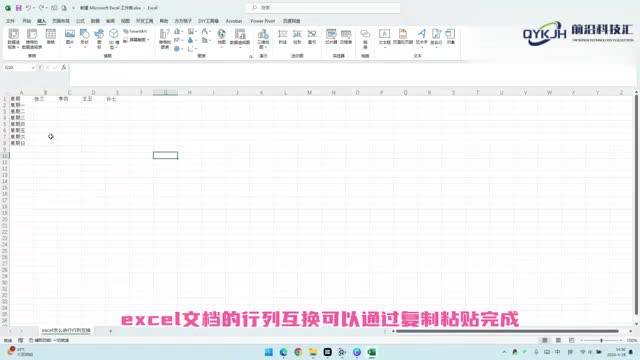Switch to the Data tab
Screen dimensions: 640x360
[x=95, y=21]
